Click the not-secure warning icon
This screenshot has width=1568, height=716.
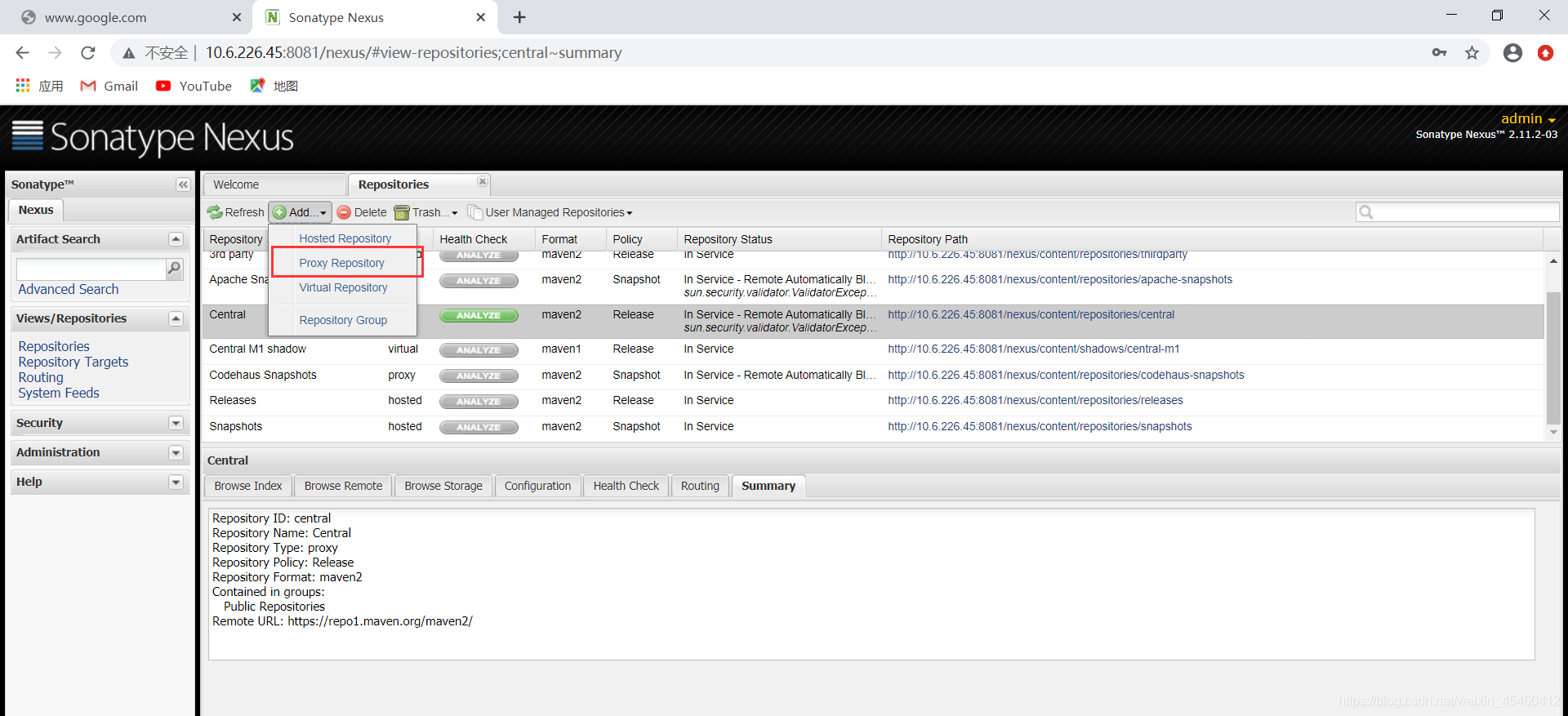pyautogui.click(x=129, y=53)
